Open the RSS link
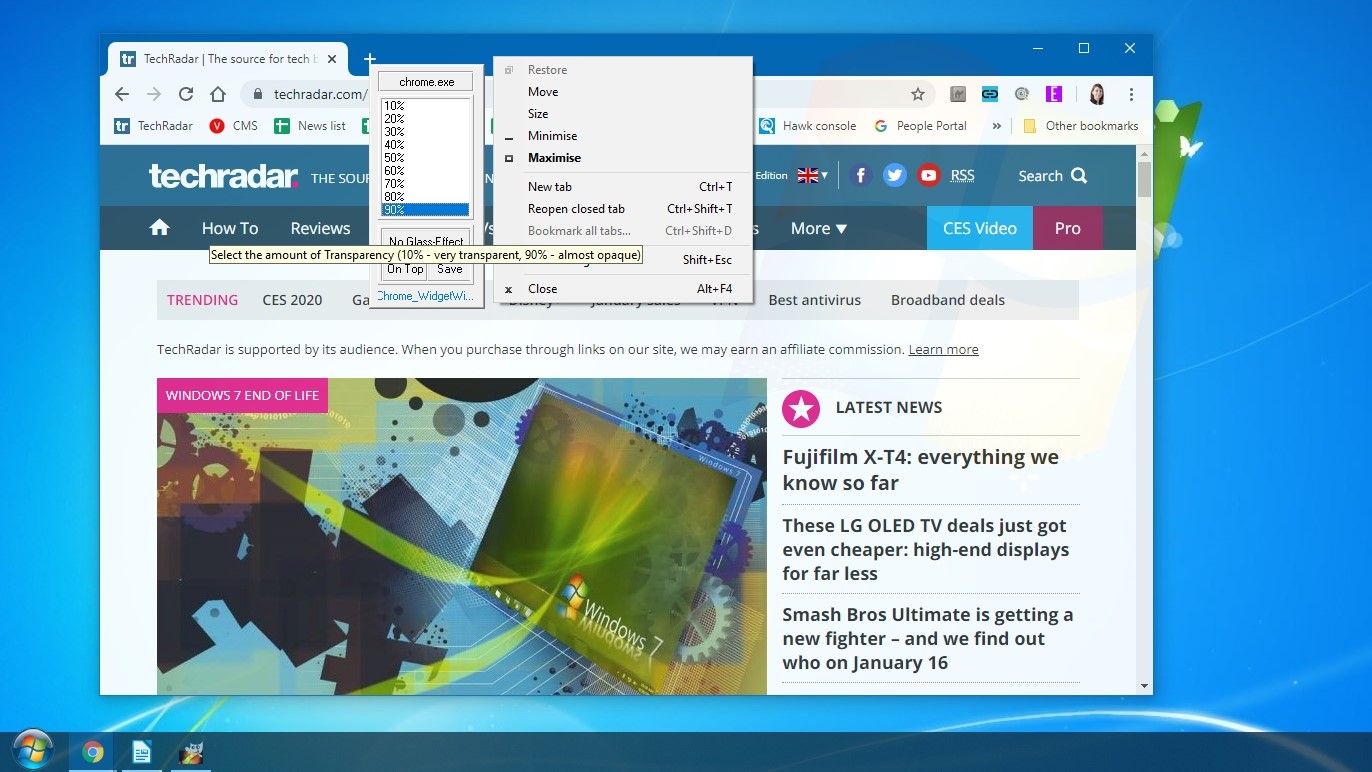Image resolution: width=1372 pixels, height=772 pixels. pyautogui.click(x=962, y=176)
